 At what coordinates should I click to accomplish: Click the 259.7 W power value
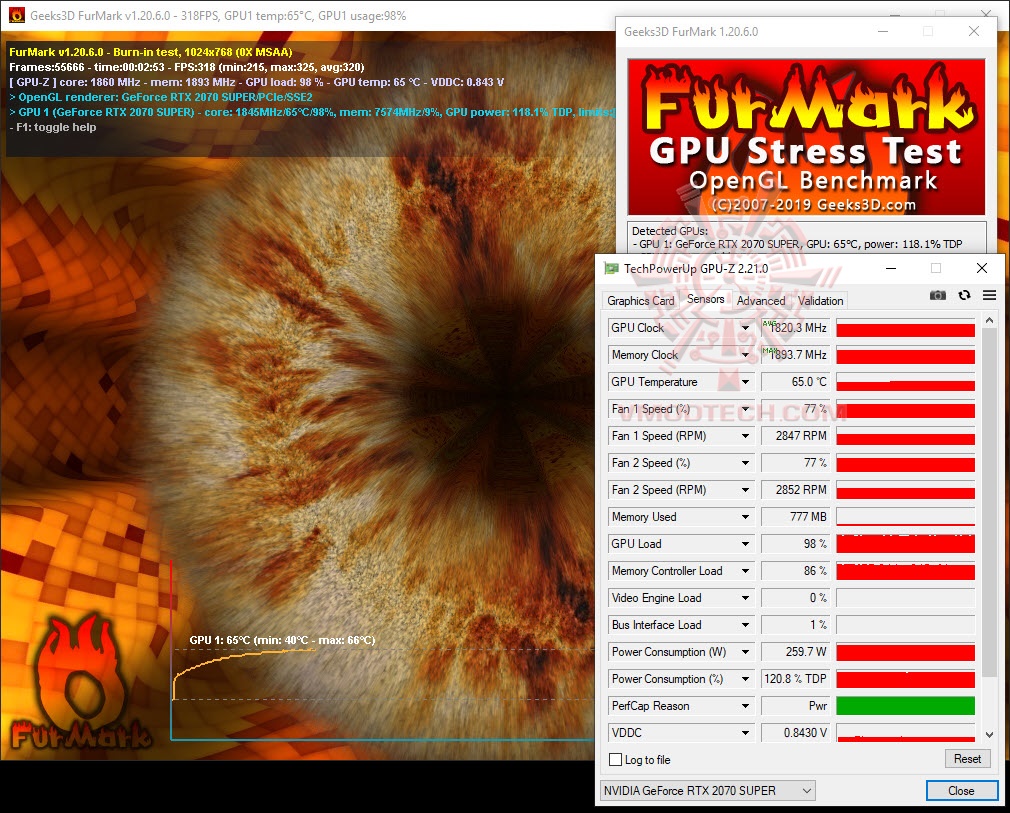[796, 652]
